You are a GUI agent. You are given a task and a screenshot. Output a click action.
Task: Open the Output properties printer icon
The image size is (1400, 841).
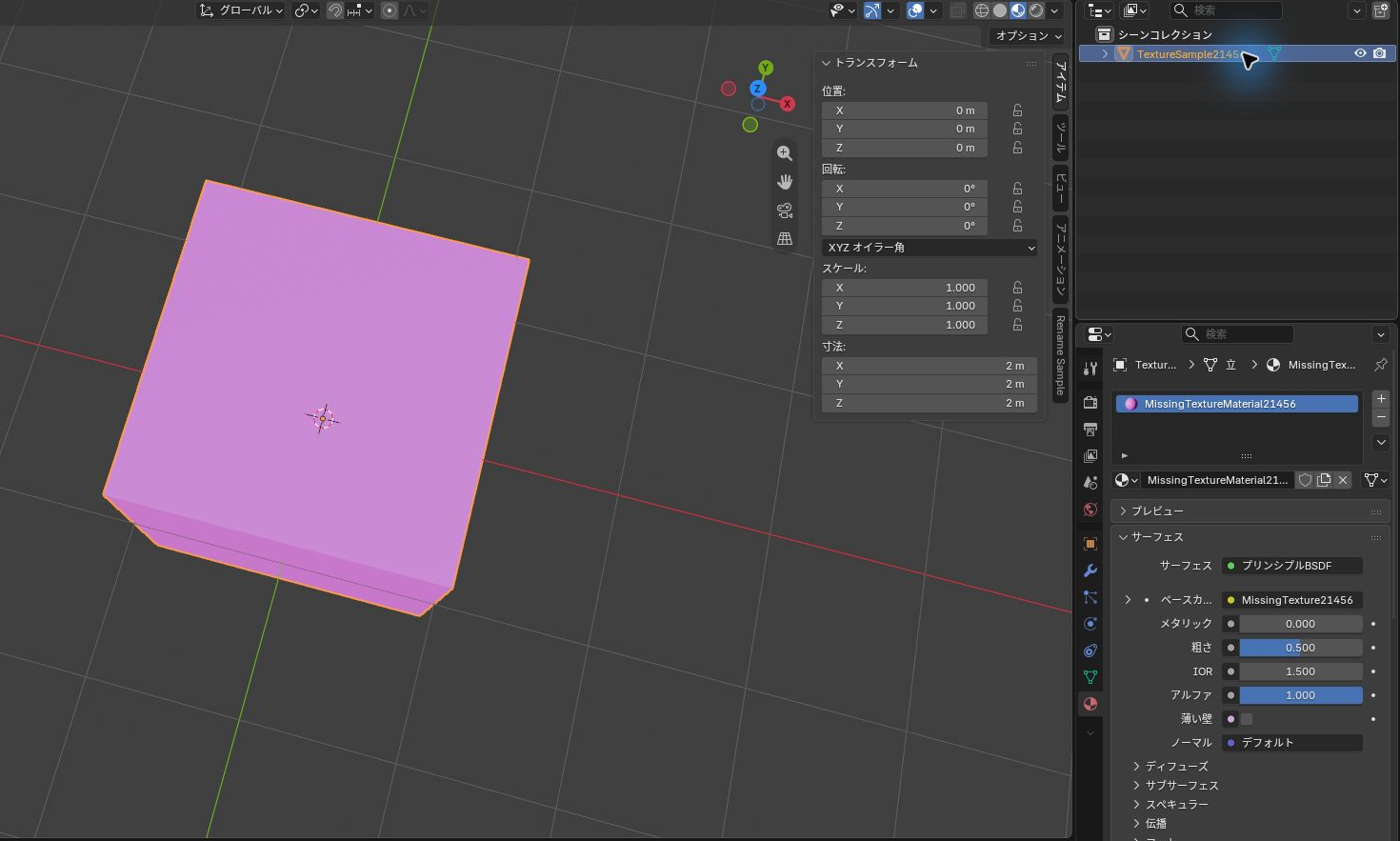click(1090, 430)
